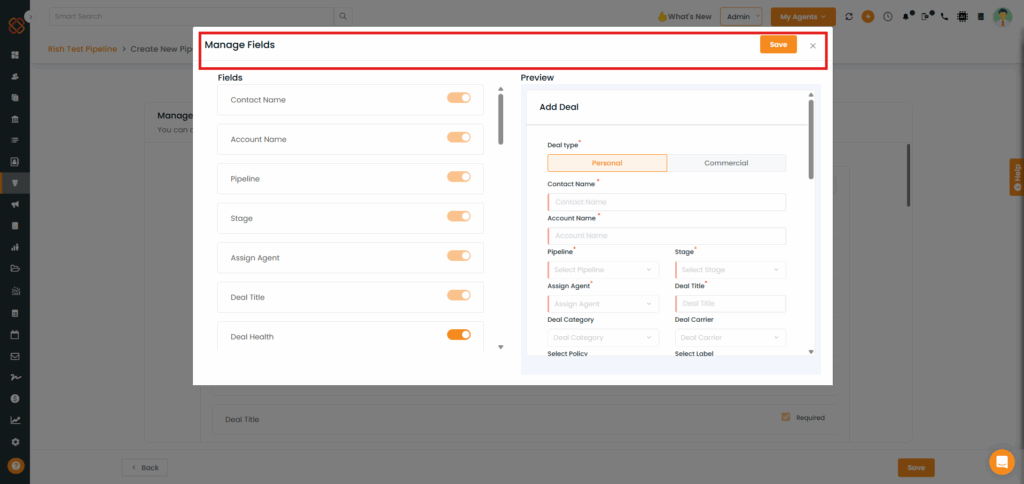Open the My Agents dropdown button

(803, 16)
